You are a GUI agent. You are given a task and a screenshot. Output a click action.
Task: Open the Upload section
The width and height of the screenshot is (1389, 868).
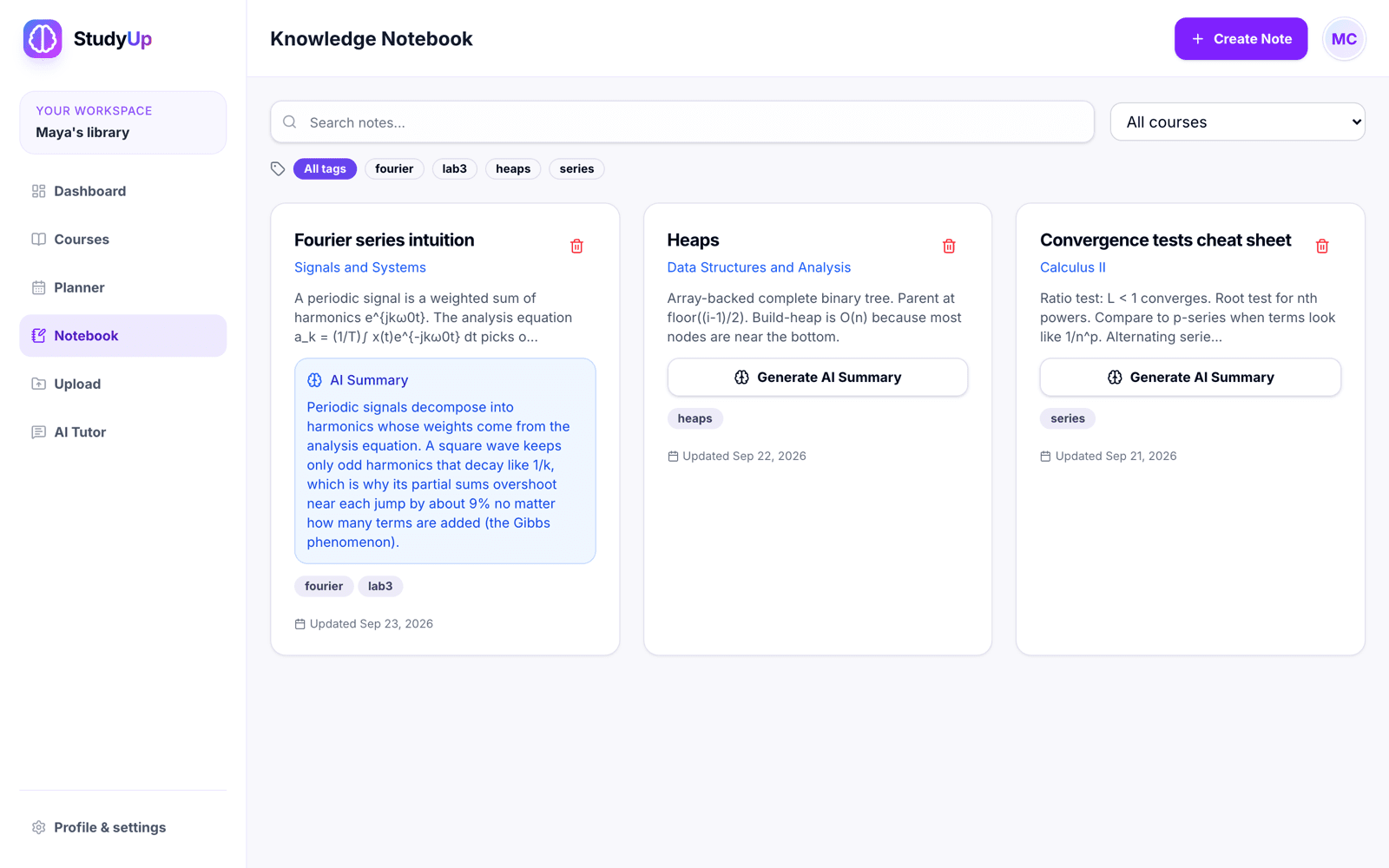(x=123, y=384)
